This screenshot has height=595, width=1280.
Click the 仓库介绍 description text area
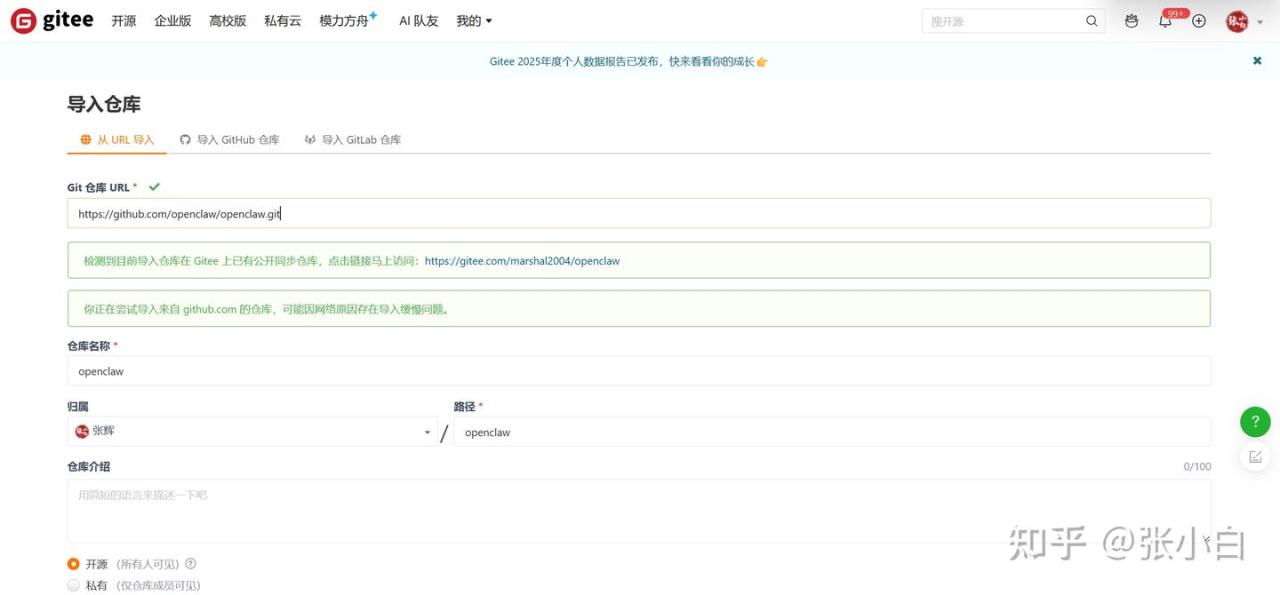pyautogui.click(x=638, y=511)
